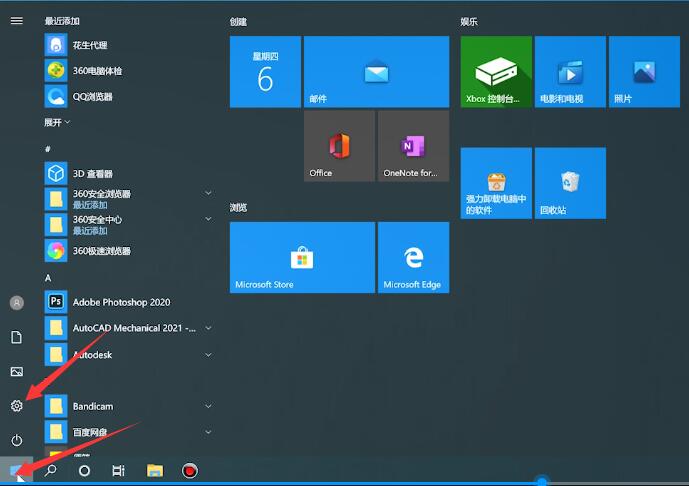Screen dimensions: 689x486
Task: Expand the 360安全中心 folder
Action: point(128,225)
